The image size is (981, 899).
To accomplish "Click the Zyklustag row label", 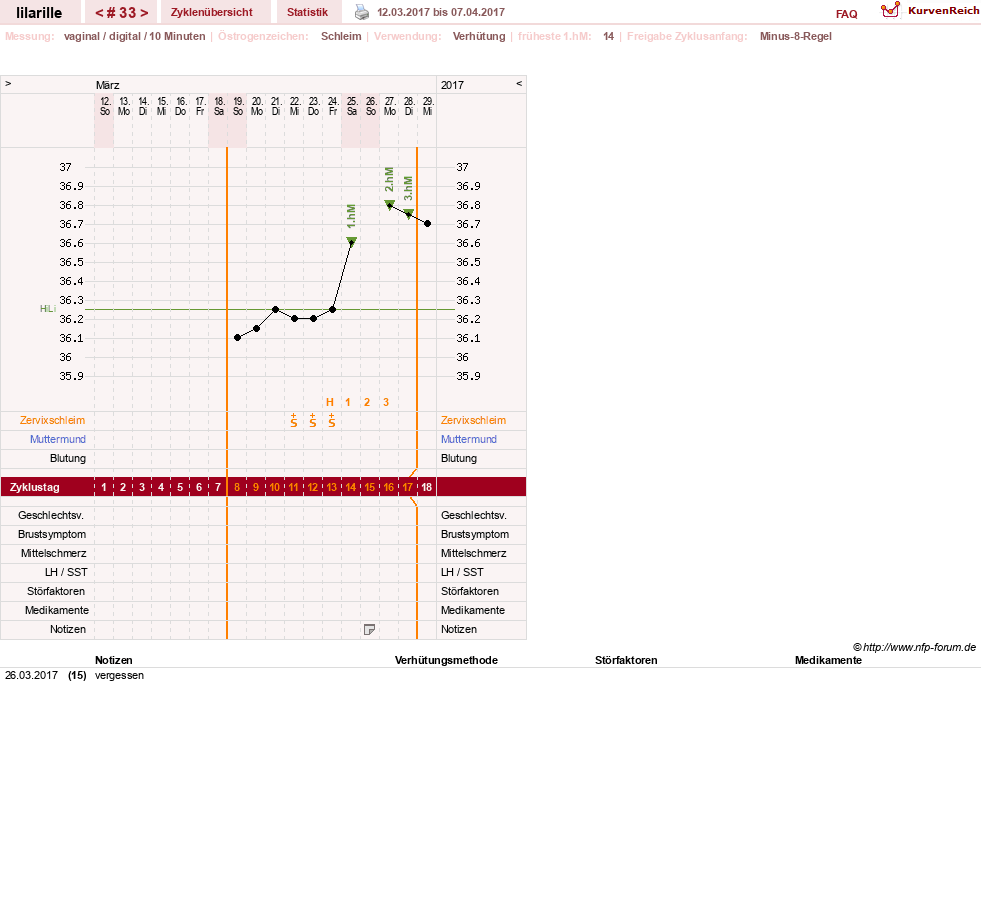I will click(35, 487).
